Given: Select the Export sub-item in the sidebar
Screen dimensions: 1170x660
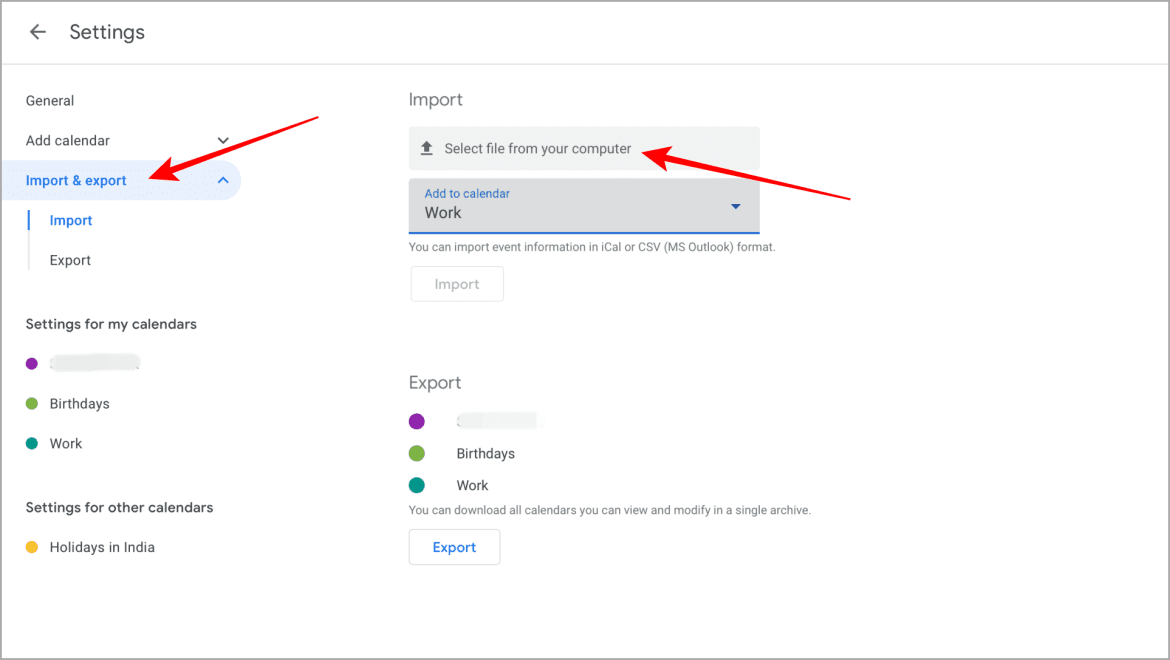Looking at the screenshot, I should (70, 261).
